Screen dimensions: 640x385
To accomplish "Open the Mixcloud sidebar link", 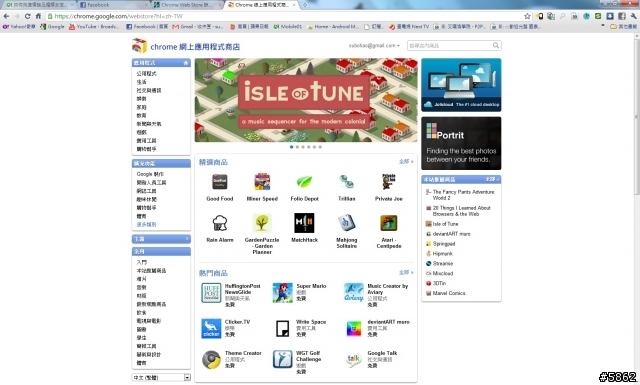I will [x=443, y=274].
